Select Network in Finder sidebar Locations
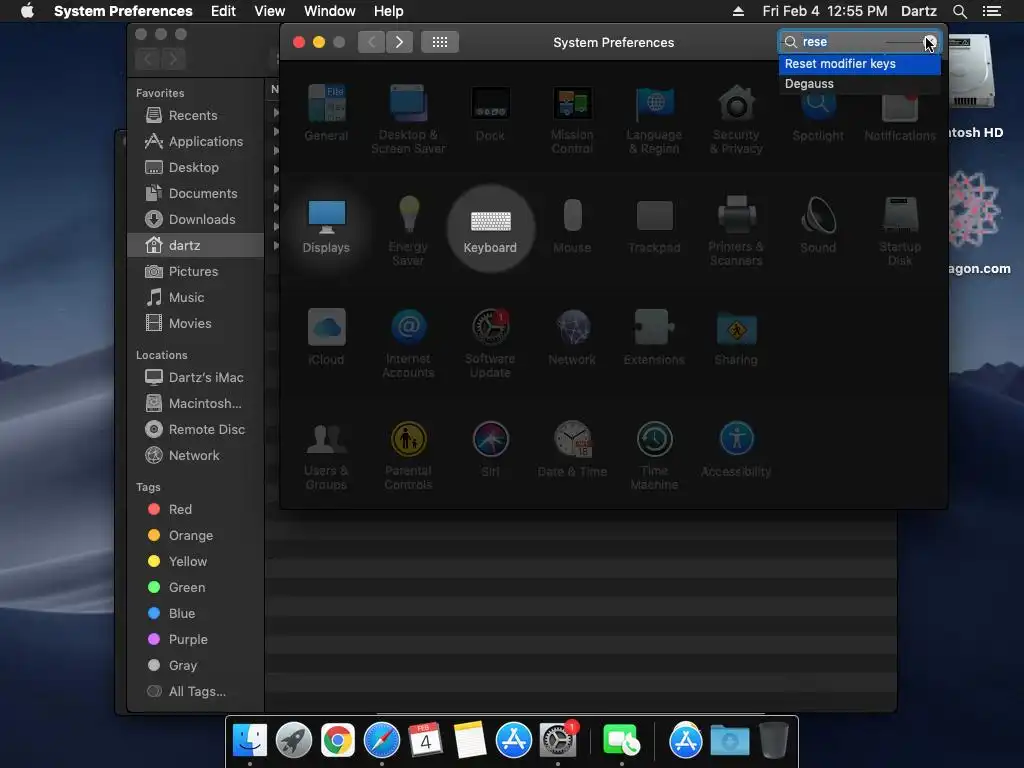This screenshot has height=768, width=1024. click(196, 456)
